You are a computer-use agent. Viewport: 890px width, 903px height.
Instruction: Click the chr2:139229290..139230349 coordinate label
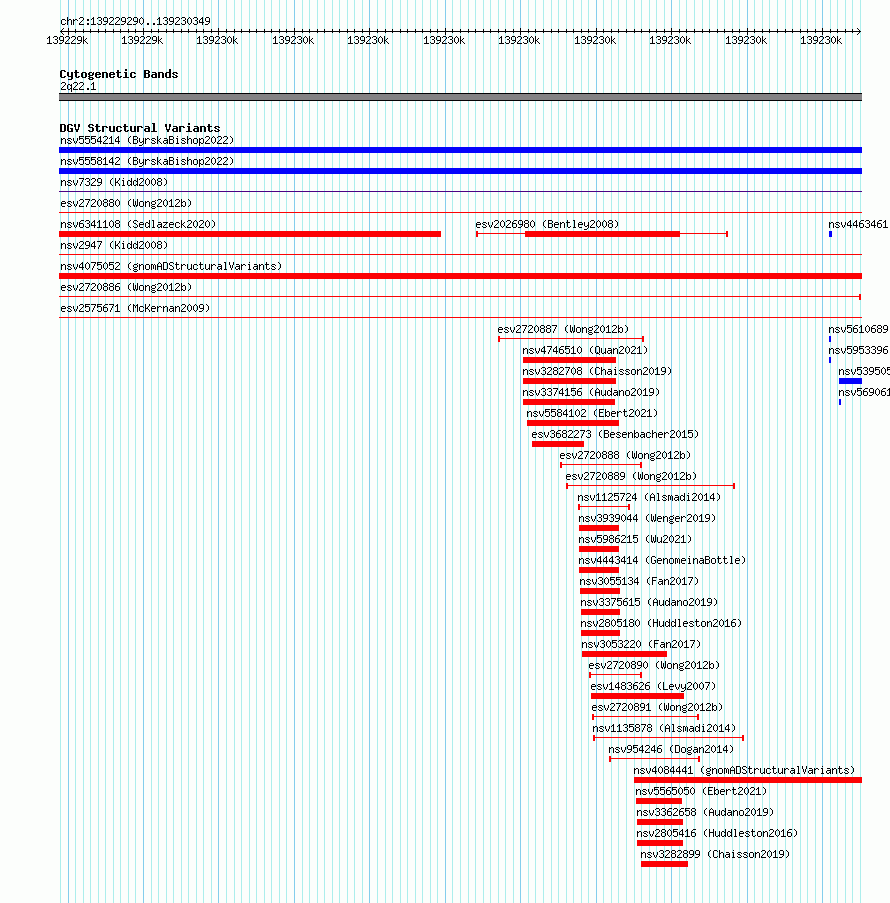click(135, 21)
